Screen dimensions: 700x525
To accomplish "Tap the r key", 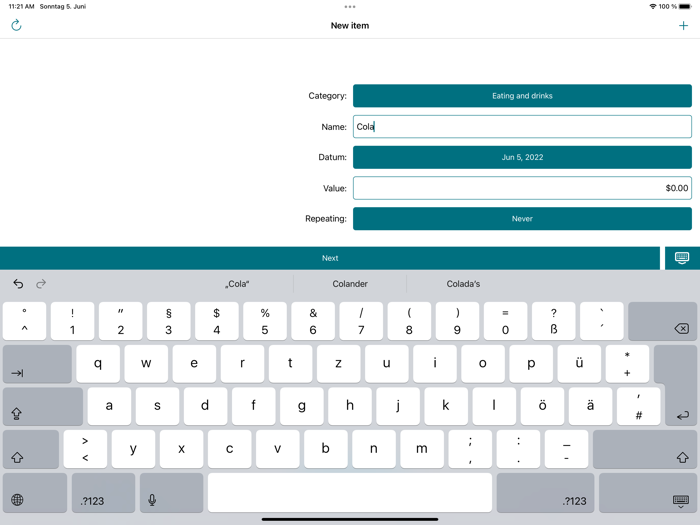I will pyautogui.click(x=242, y=364).
